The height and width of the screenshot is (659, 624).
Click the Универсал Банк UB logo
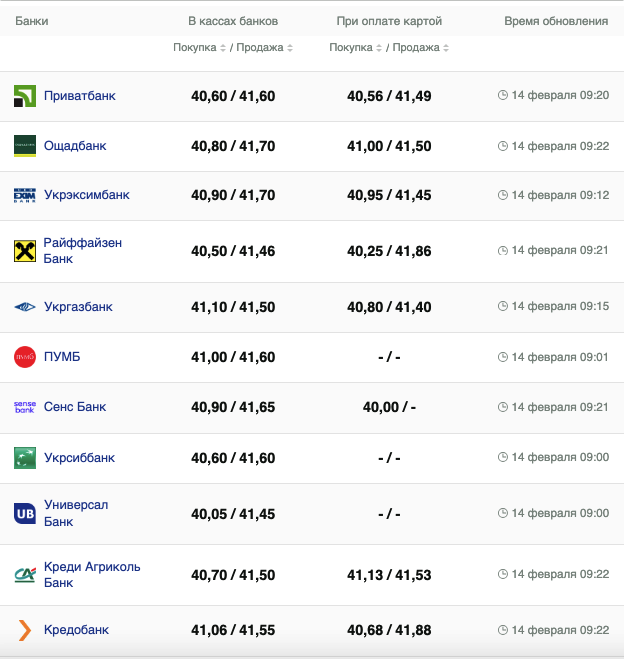pos(25,513)
